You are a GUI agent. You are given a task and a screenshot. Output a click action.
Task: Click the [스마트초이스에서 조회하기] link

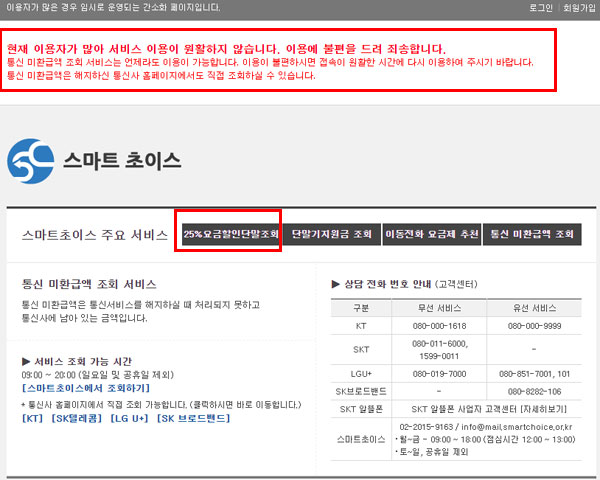tap(86, 388)
